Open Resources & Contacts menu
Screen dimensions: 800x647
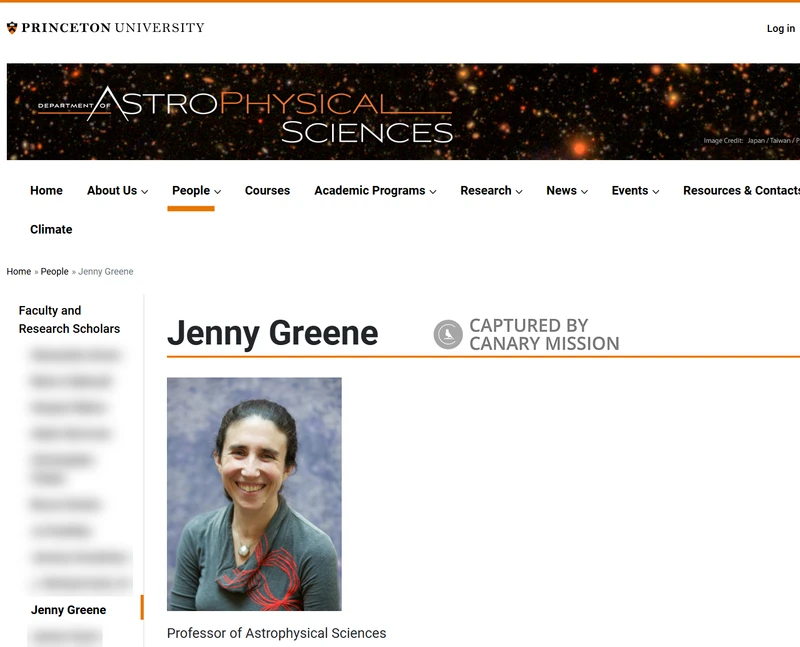pos(741,190)
